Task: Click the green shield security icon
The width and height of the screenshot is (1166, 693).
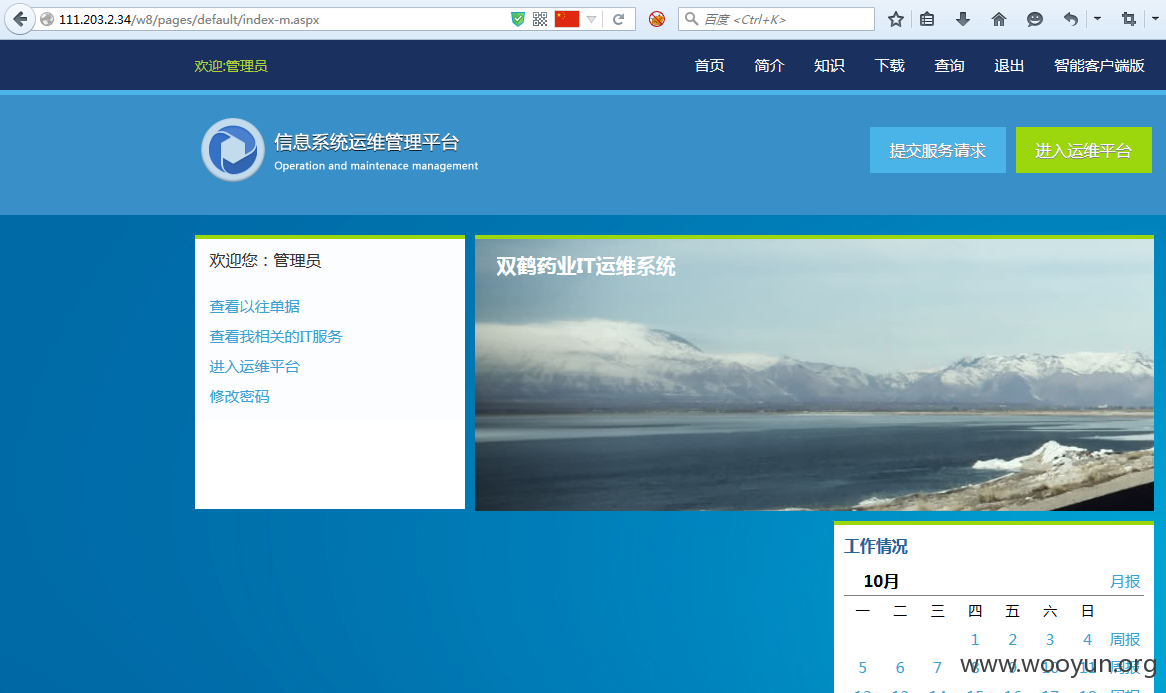Action: tap(518, 19)
